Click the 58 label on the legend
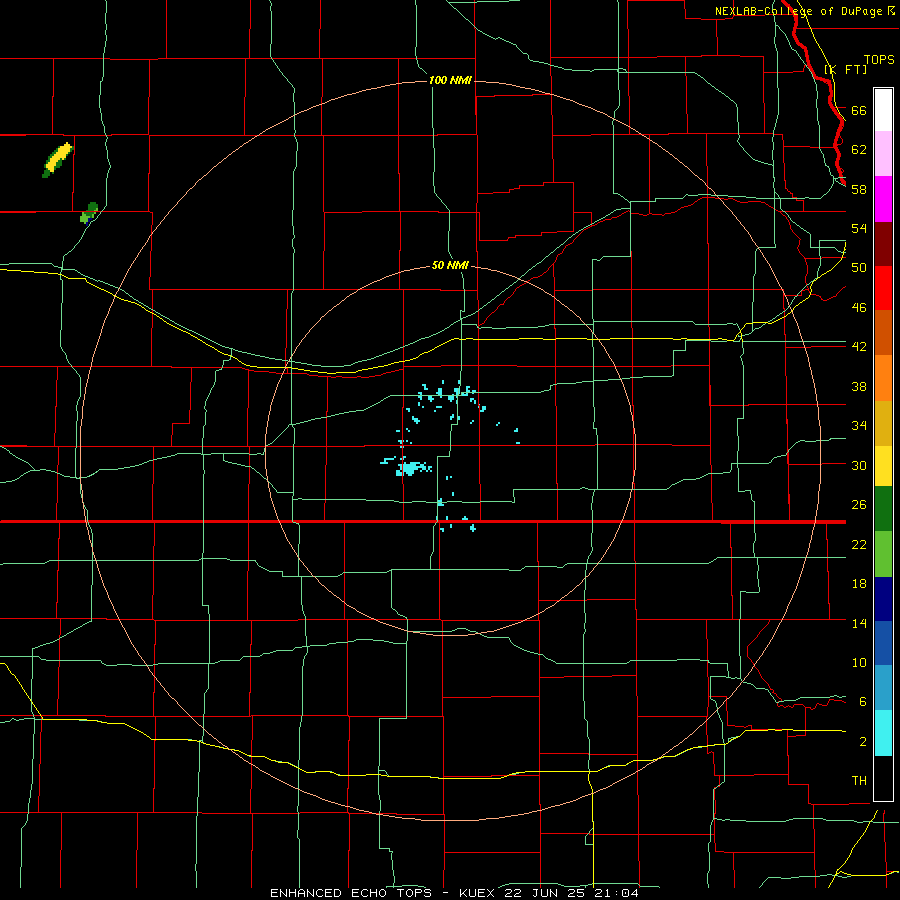Image resolution: width=900 pixels, height=900 pixels. click(859, 189)
